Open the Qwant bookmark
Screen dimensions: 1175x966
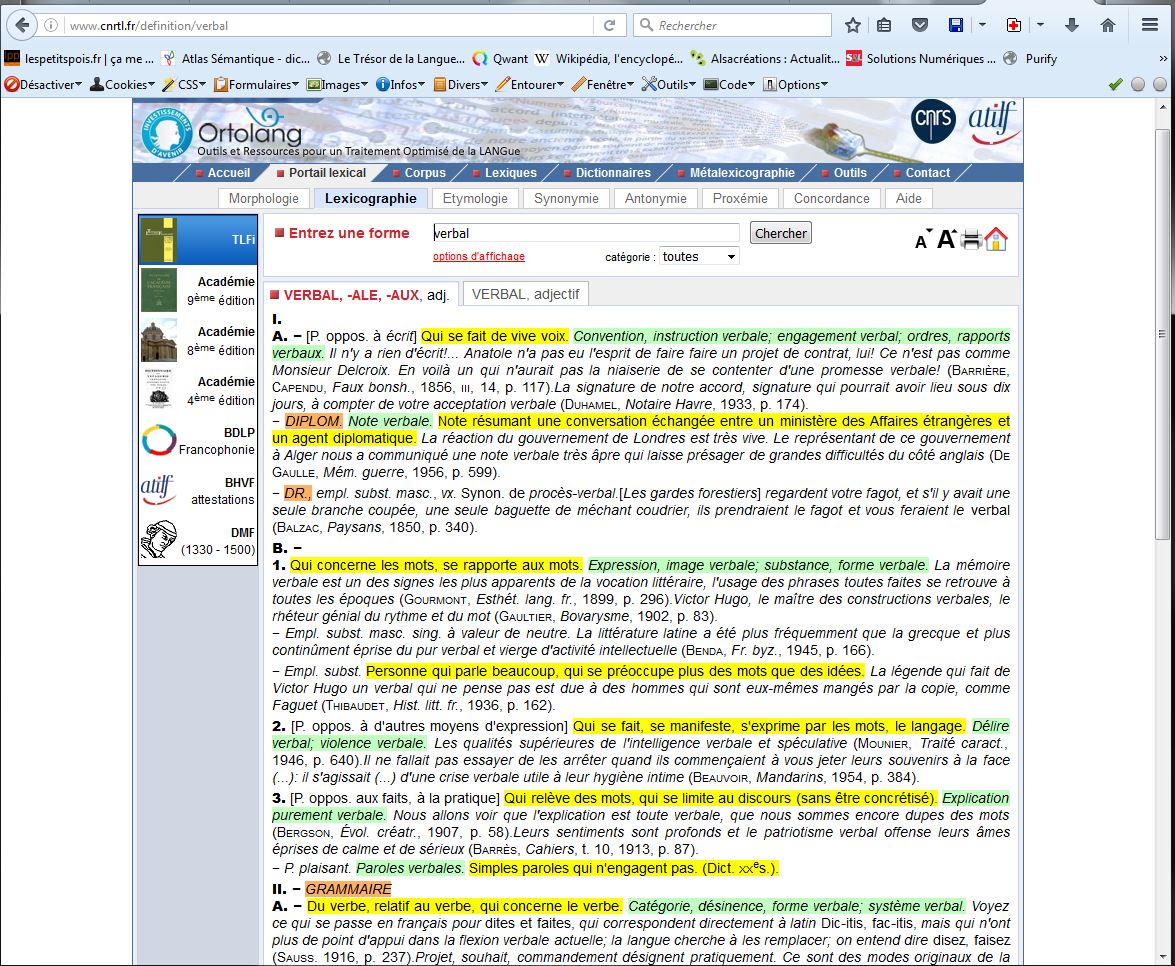tap(501, 58)
